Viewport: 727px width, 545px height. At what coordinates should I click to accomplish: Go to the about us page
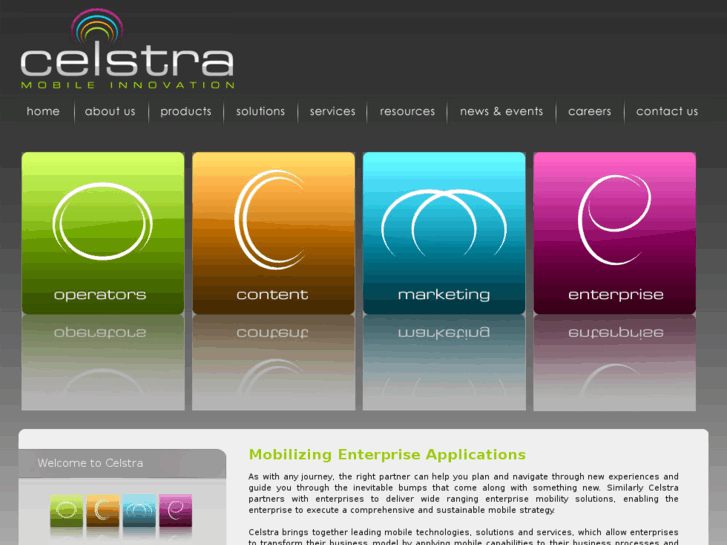coord(110,111)
